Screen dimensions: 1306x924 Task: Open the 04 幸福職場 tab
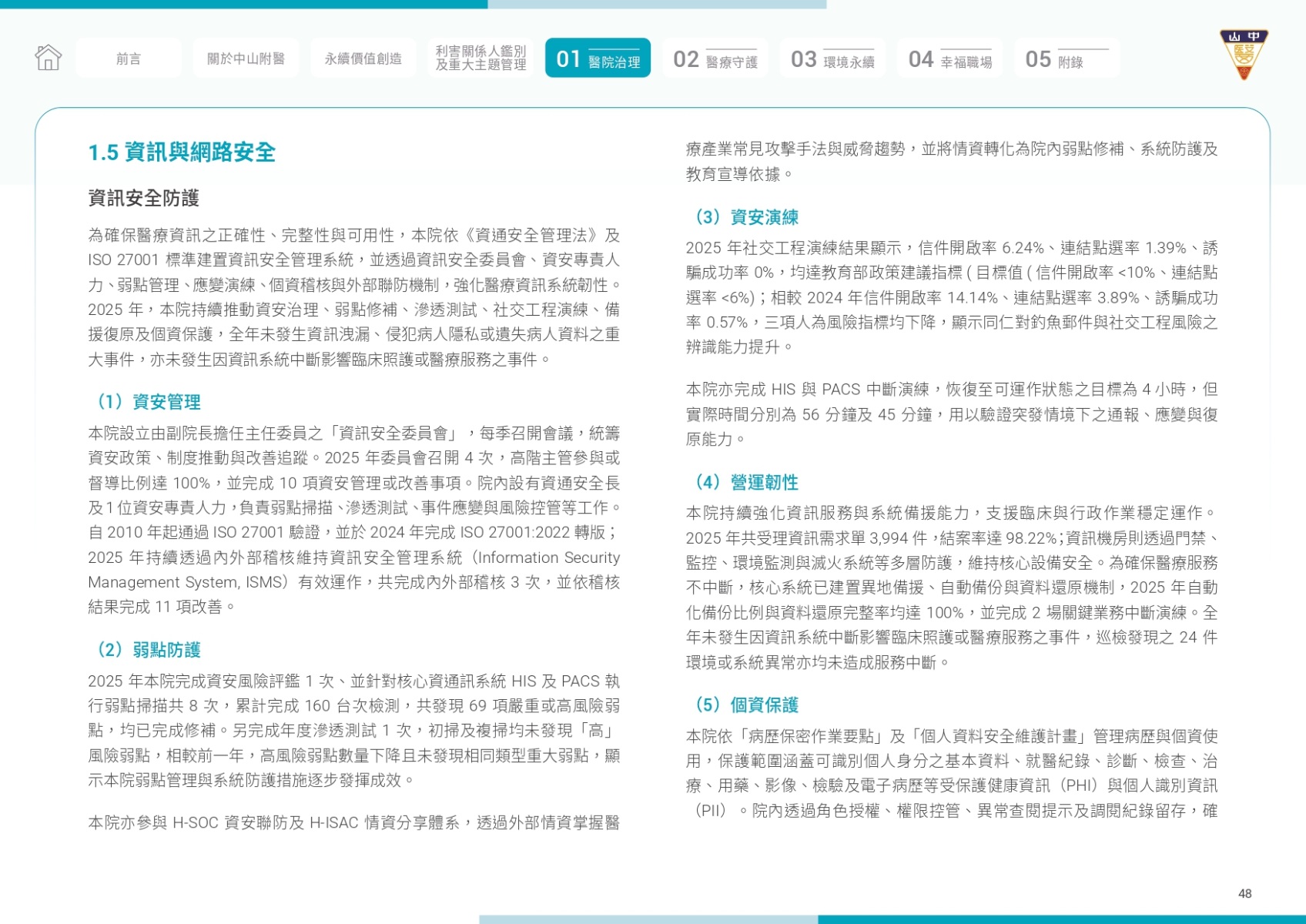(949, 59)
